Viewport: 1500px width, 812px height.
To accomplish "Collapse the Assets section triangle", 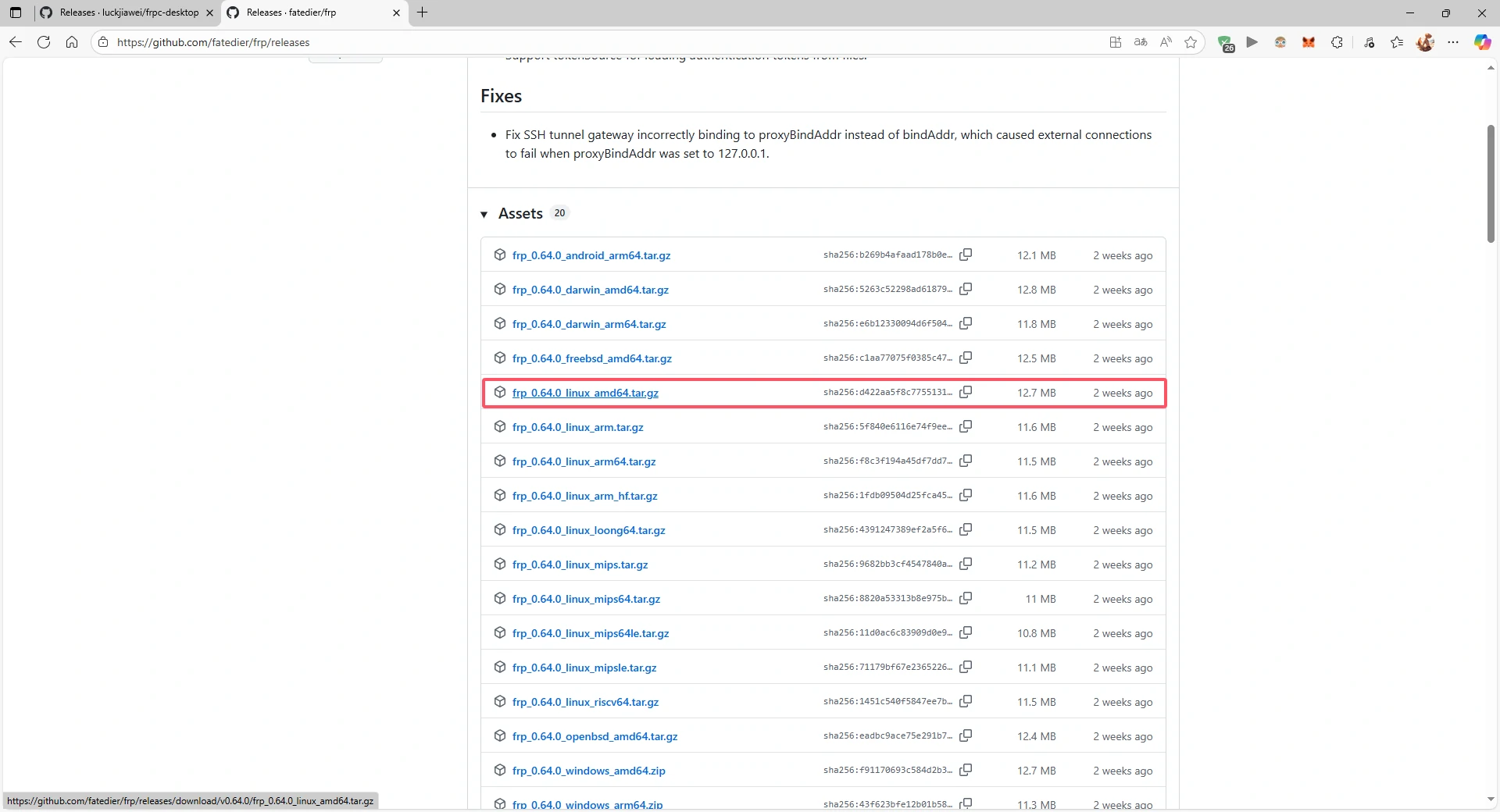I will [x=484, y=214].
